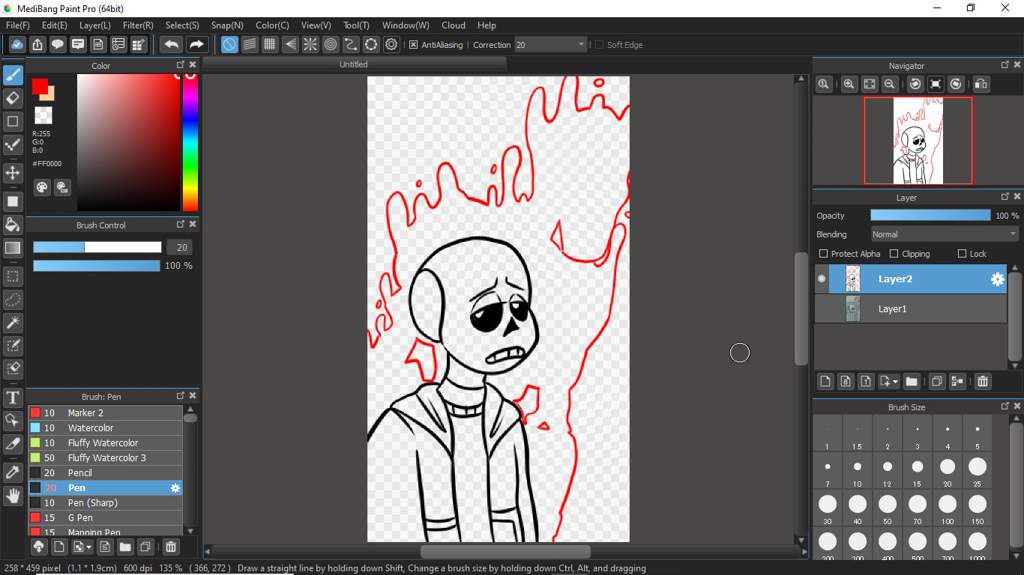
Task: Switch to Untitled canvas tab
Action: coord(354,64)
